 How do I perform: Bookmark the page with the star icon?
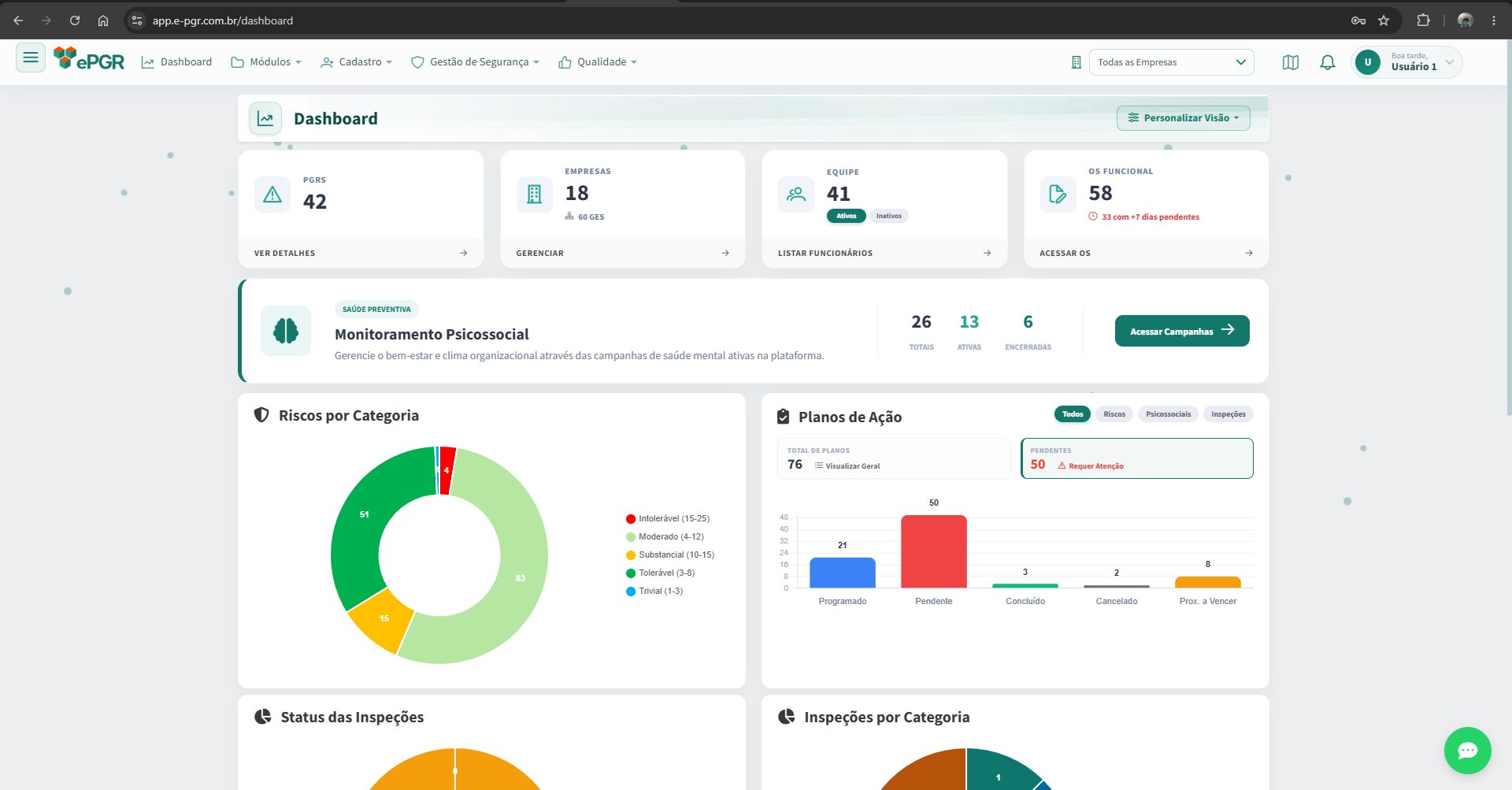coord(1384,20)
